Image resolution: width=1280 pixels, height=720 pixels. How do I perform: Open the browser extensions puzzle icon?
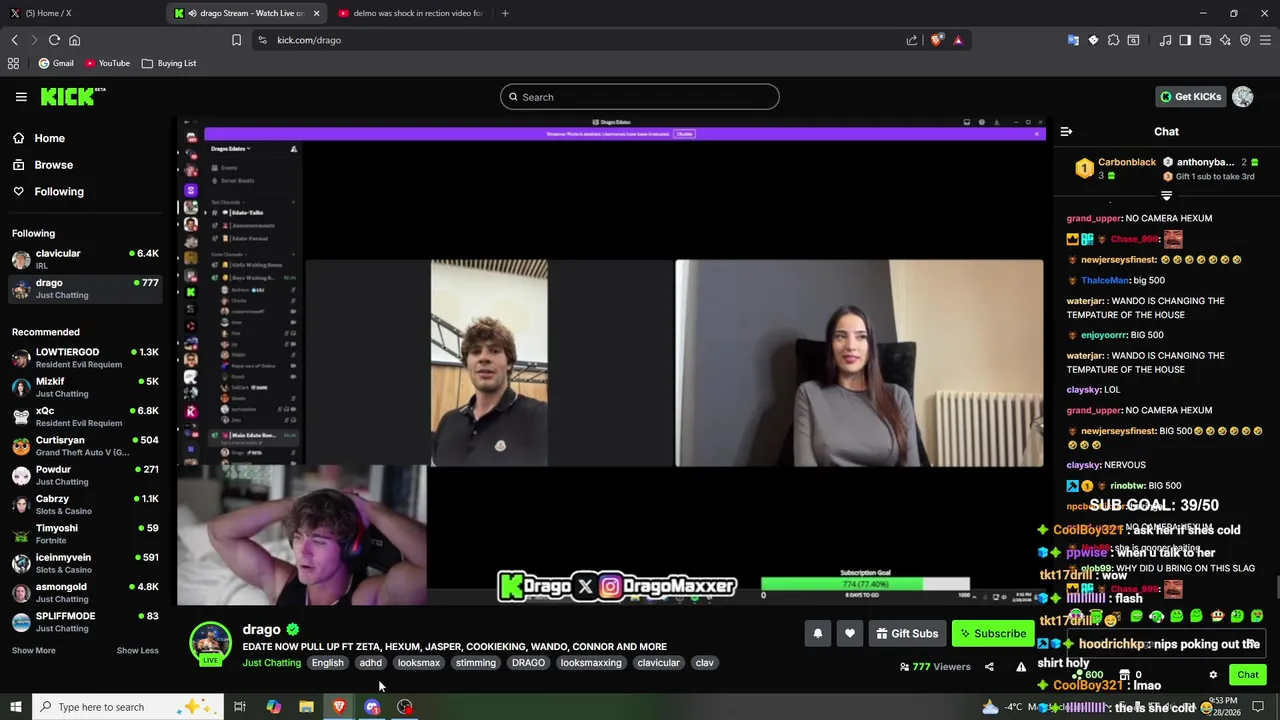click(1113, 40)
